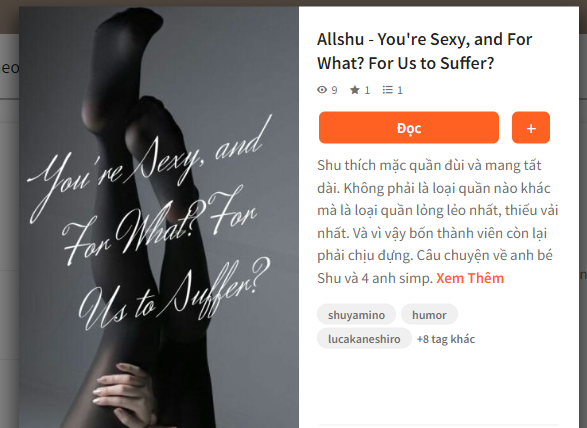Click the Vietnamese story description paragraph
The height and width of the screenshot is (428, 587).
coord(437,222)
